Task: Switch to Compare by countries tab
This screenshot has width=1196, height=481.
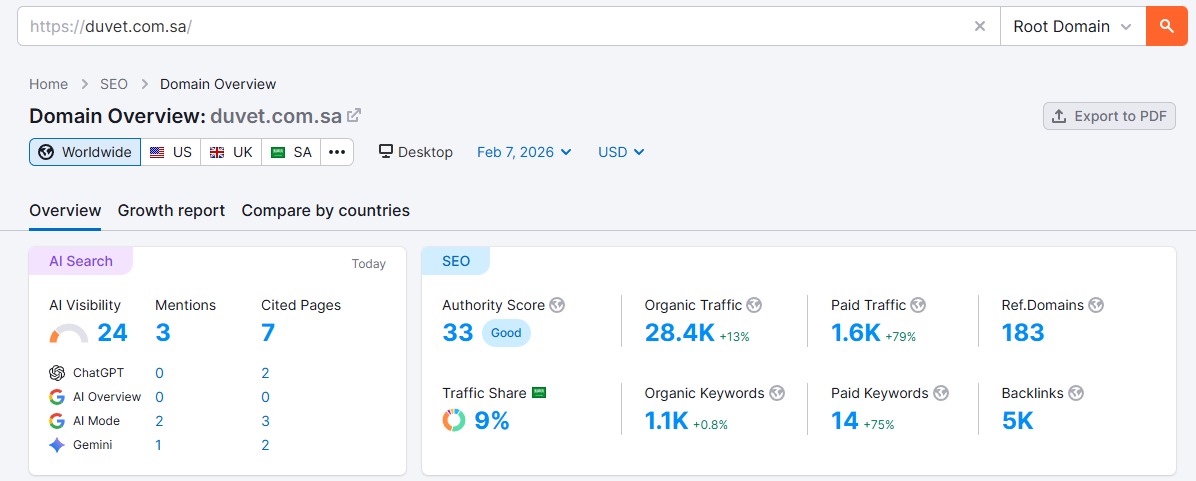Action: coord(326,210)
